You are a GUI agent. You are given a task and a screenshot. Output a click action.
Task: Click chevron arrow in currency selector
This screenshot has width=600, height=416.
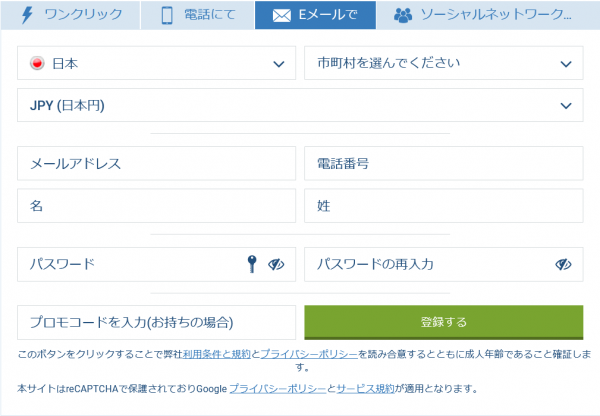(x=566, y=106)
